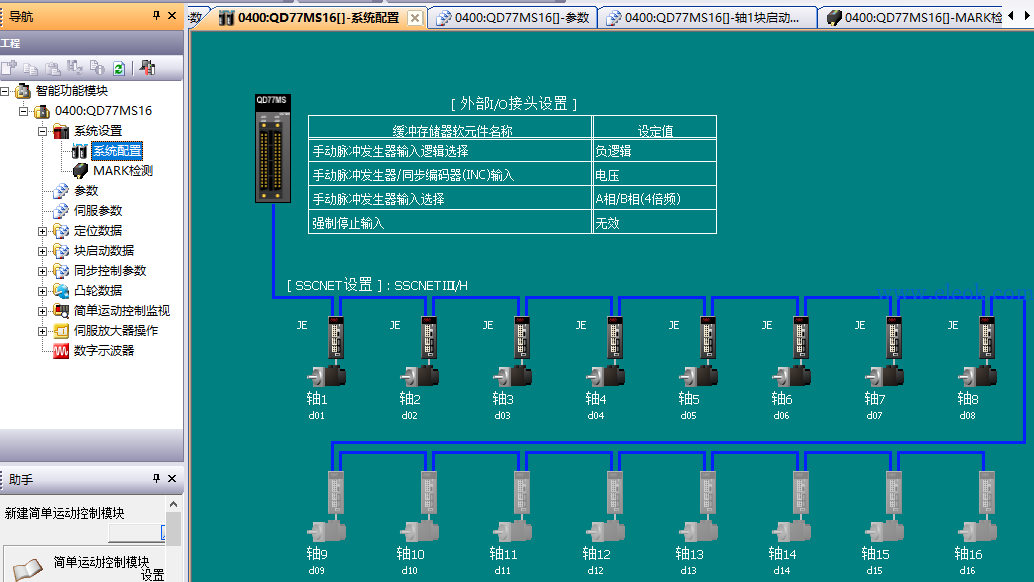
Task: Close the 导航 navigation panel
Action: (172, 15)
